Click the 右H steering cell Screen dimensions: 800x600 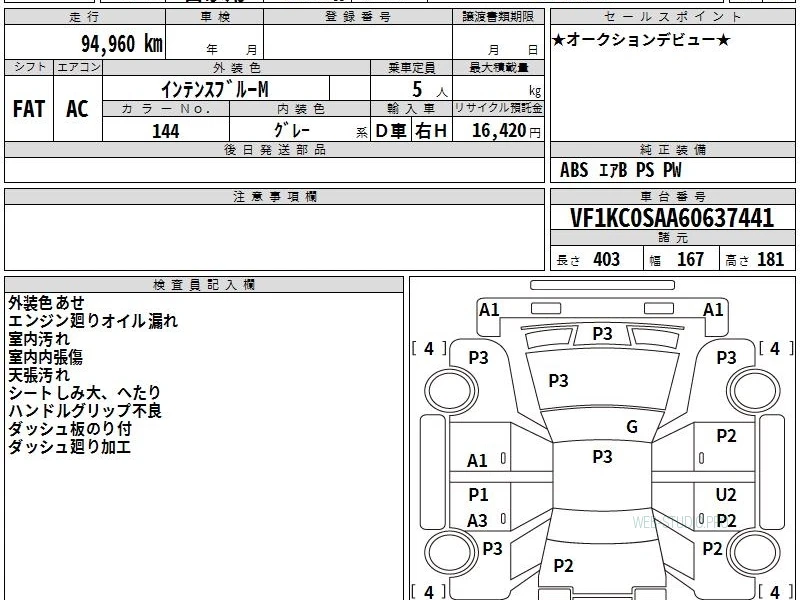(x=432, y=131)
